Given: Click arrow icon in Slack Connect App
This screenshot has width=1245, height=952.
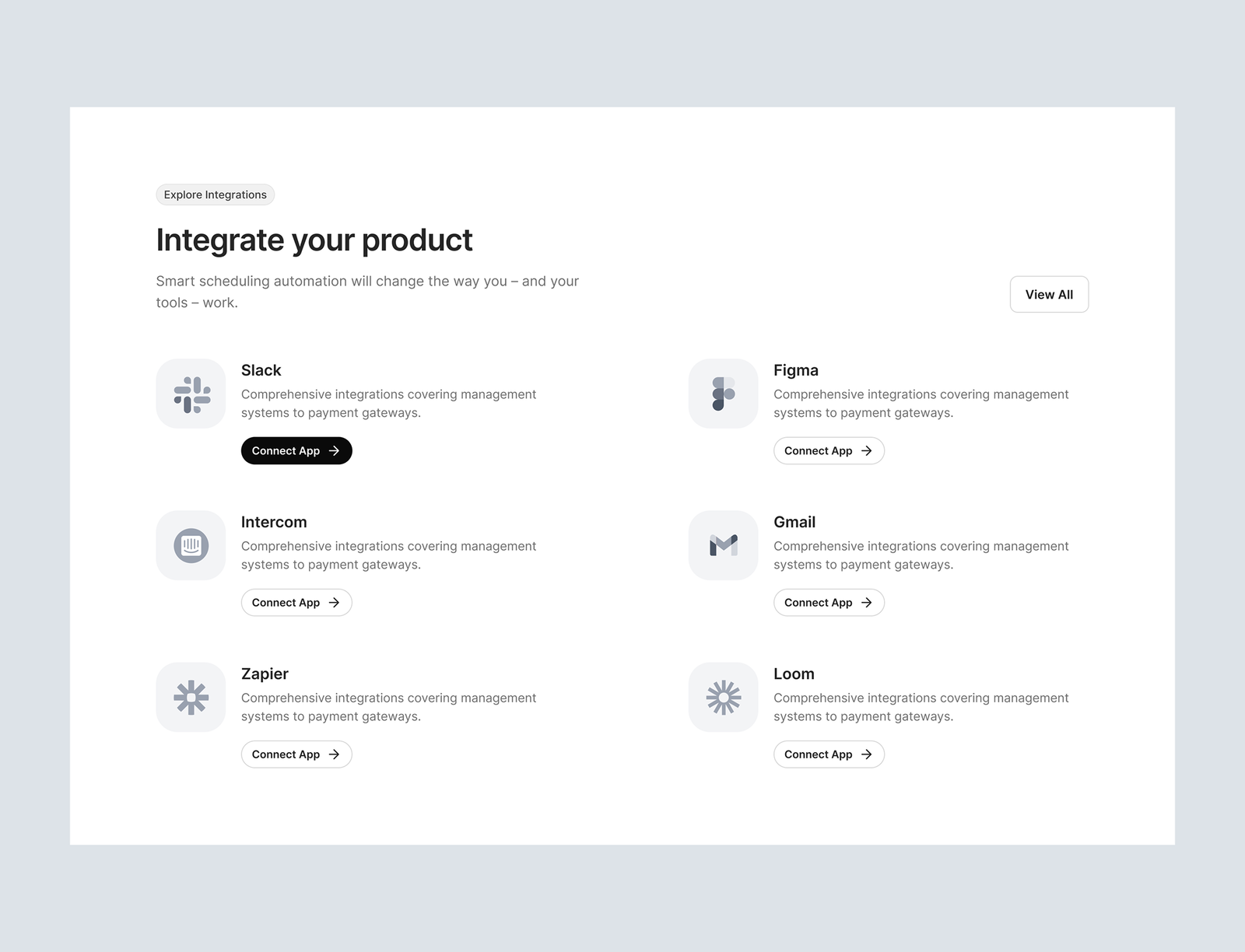Looking at the screenshot, I should coord(335,451).
